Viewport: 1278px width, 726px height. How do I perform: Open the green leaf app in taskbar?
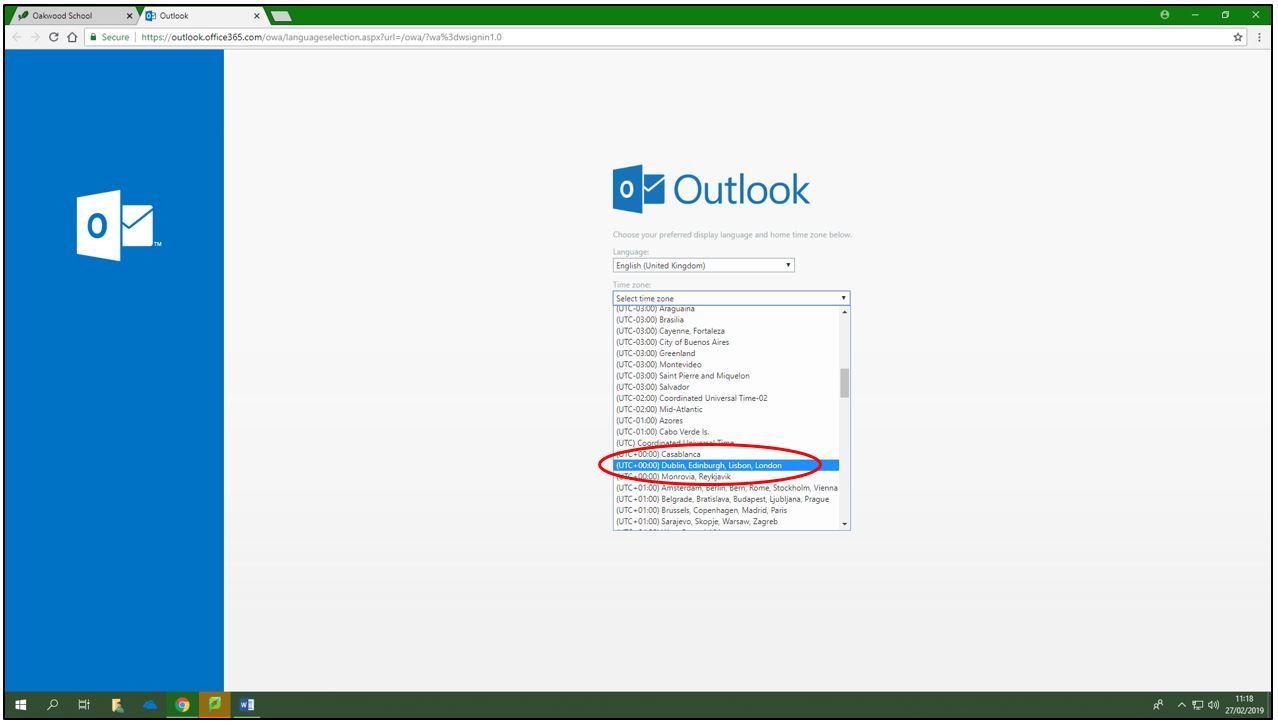point(214,705)
